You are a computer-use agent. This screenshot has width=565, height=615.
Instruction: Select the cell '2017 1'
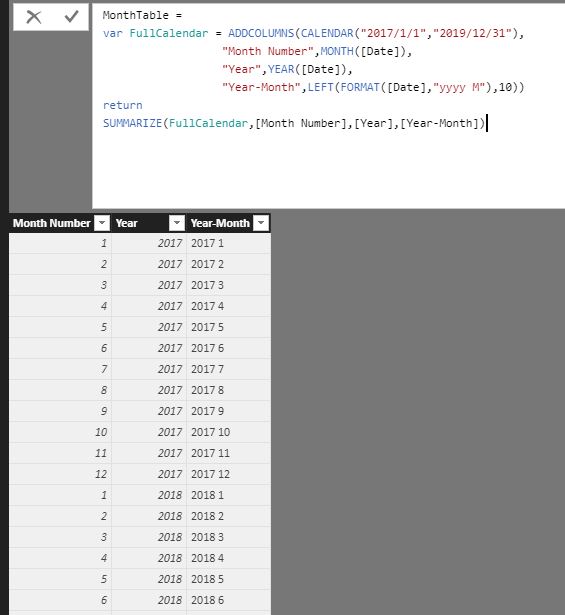point(228,243)
